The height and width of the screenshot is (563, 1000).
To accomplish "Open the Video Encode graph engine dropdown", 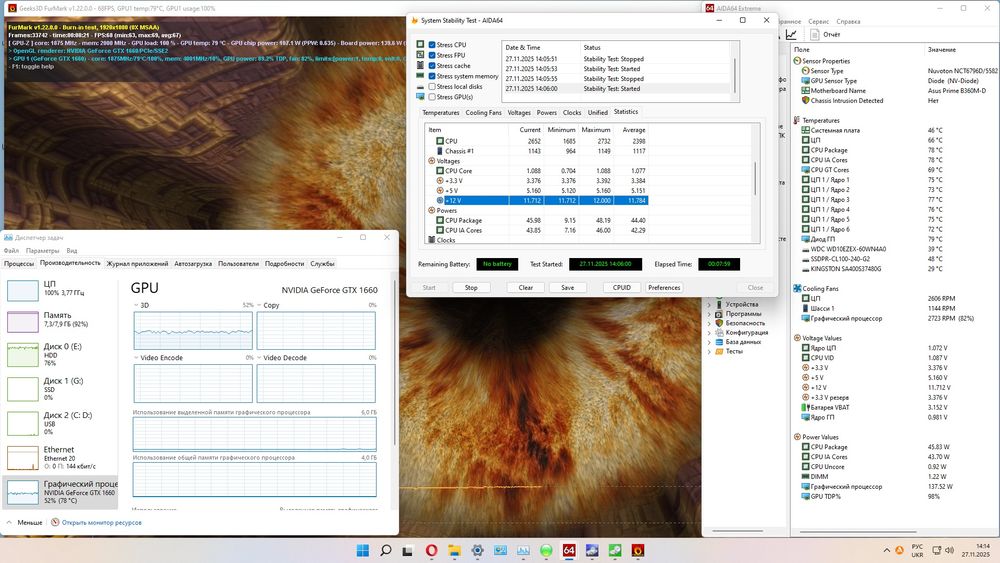I will pyautogui.click(x=136, y=358).
